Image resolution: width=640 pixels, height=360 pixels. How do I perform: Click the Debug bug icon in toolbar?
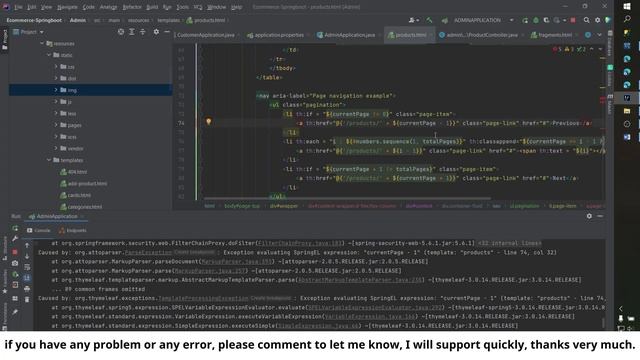point(536,20)
